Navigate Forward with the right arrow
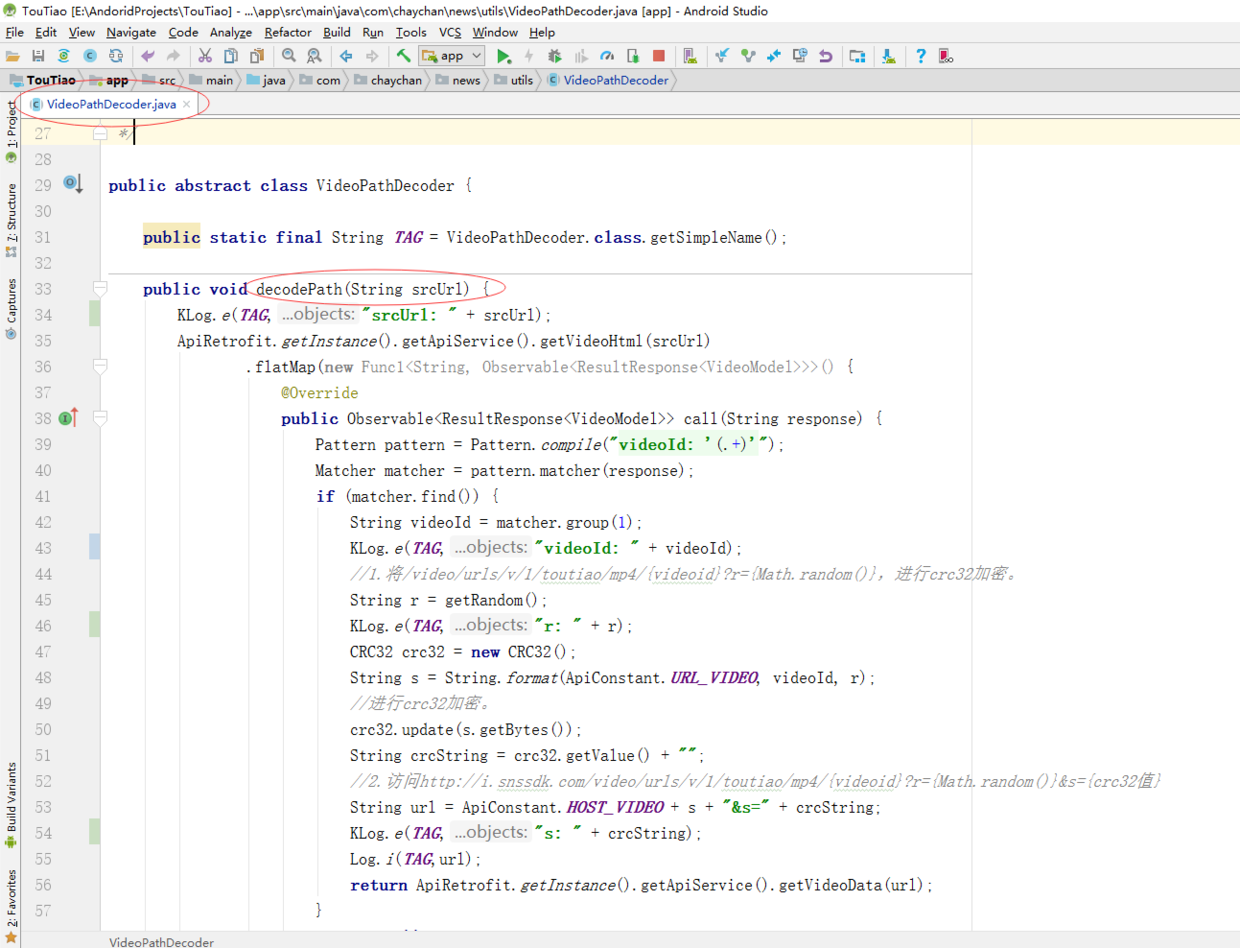 (x=372, y=56)
